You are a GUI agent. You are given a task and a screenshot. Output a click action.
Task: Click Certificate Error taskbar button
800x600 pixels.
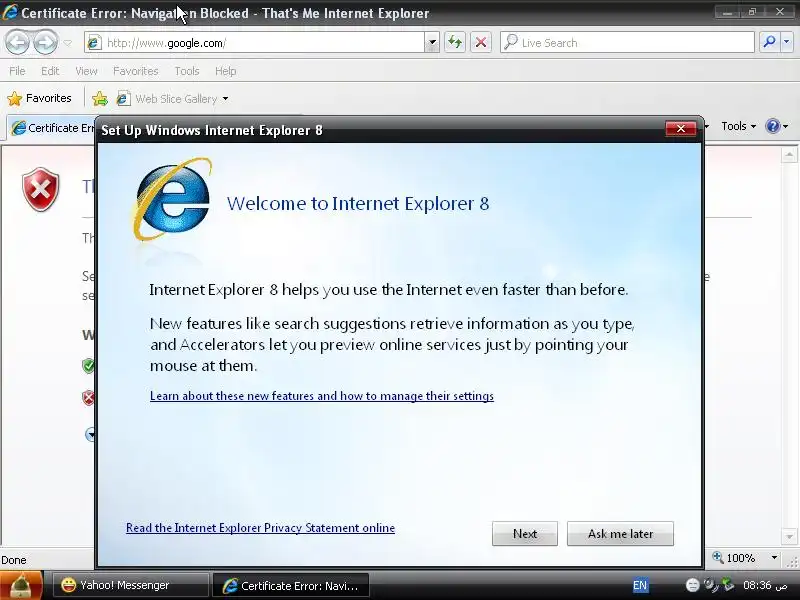(290, 586)
